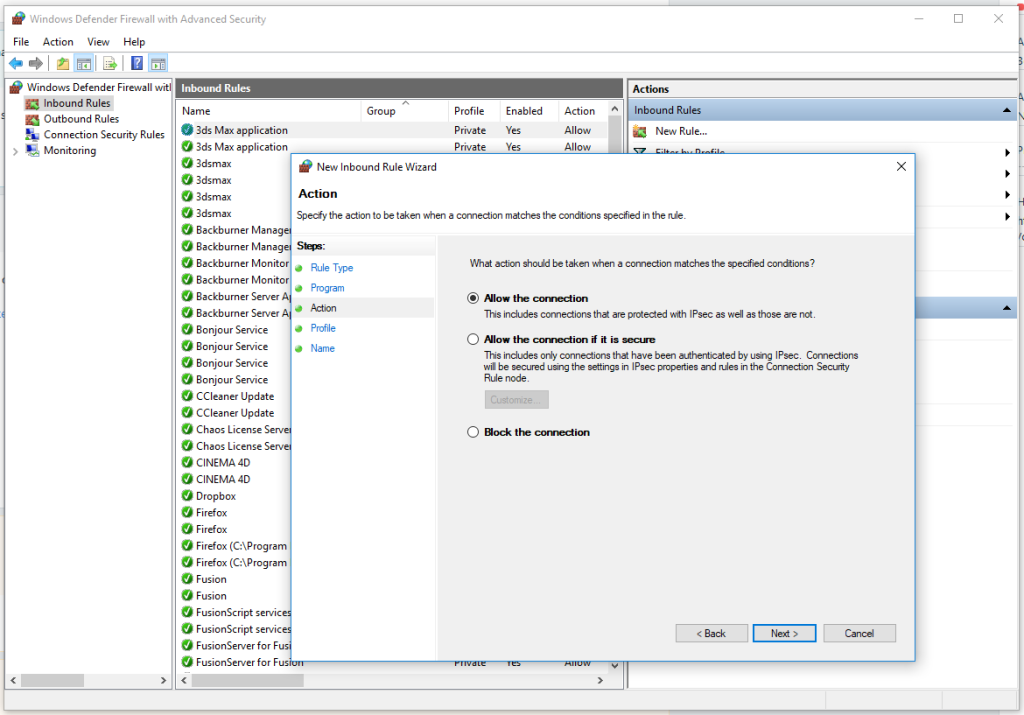Toggle the Show/Hide Action Pane icon

(x=158, y=63)
